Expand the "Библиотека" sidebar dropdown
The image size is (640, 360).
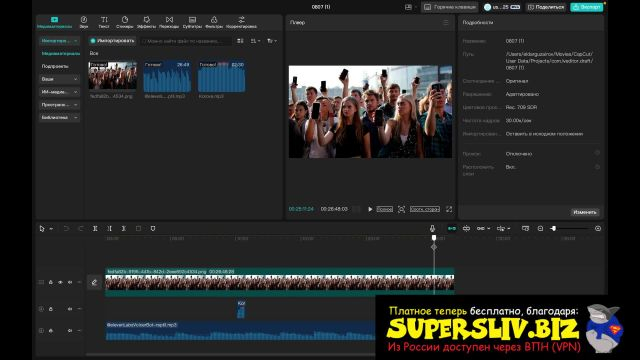point(59,118)
